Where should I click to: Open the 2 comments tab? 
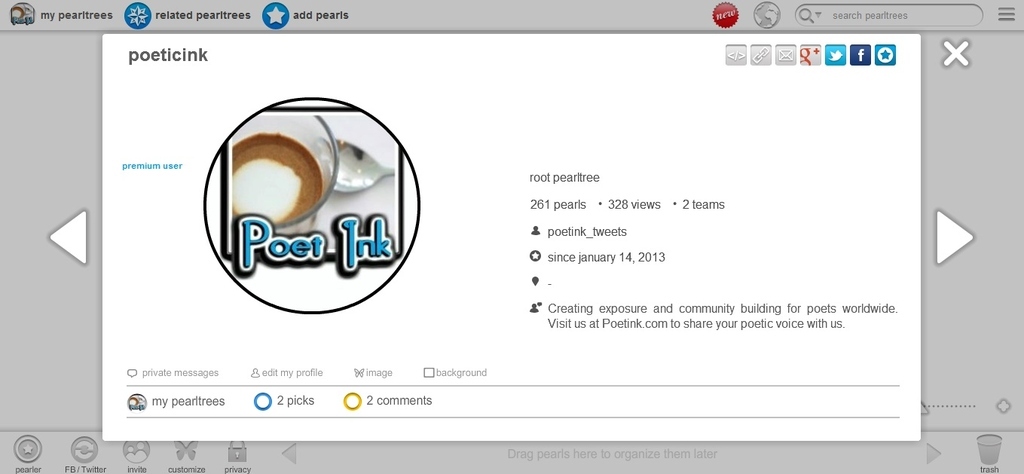pos(388,401)
